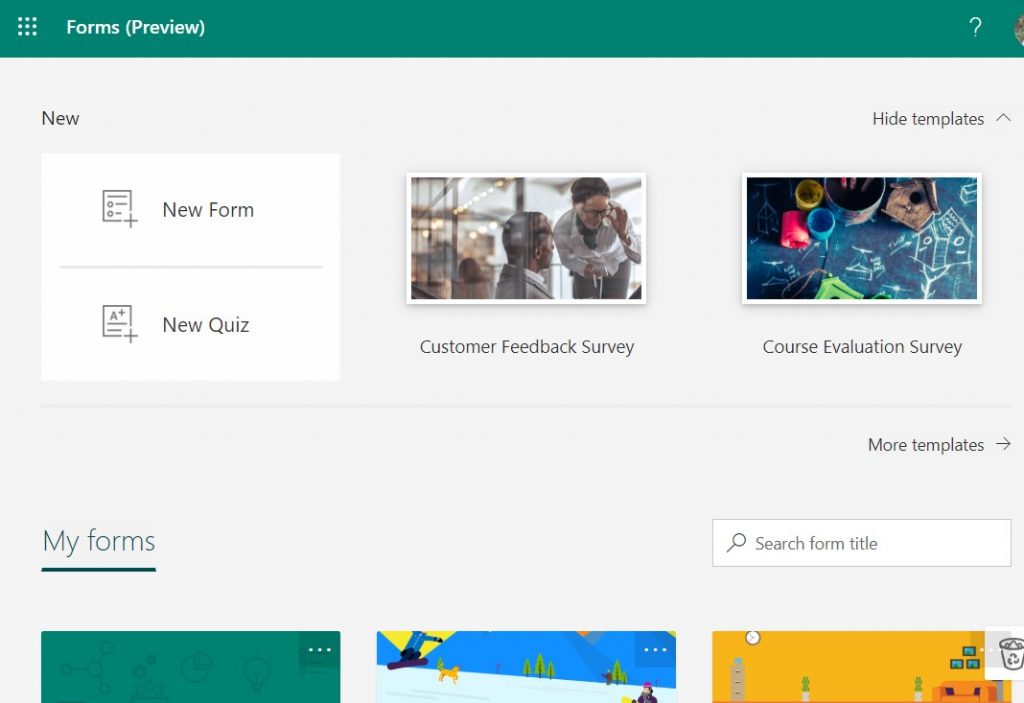The height and width of the screenshot is (703, 1024).
Task: Open the user profile avatar
Action: pos(1018,28)
